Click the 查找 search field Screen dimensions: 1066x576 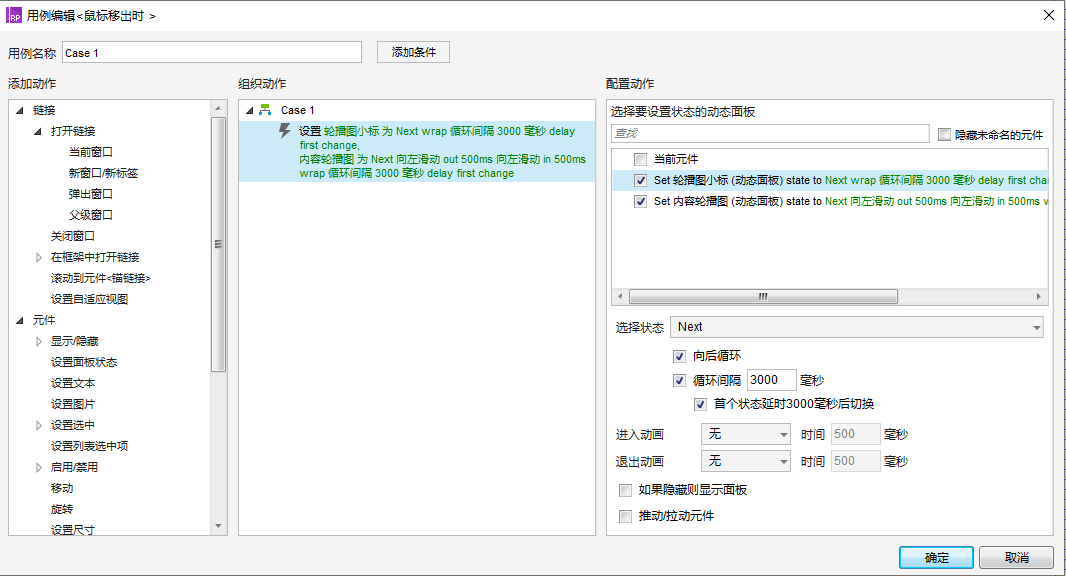(770, 133)
